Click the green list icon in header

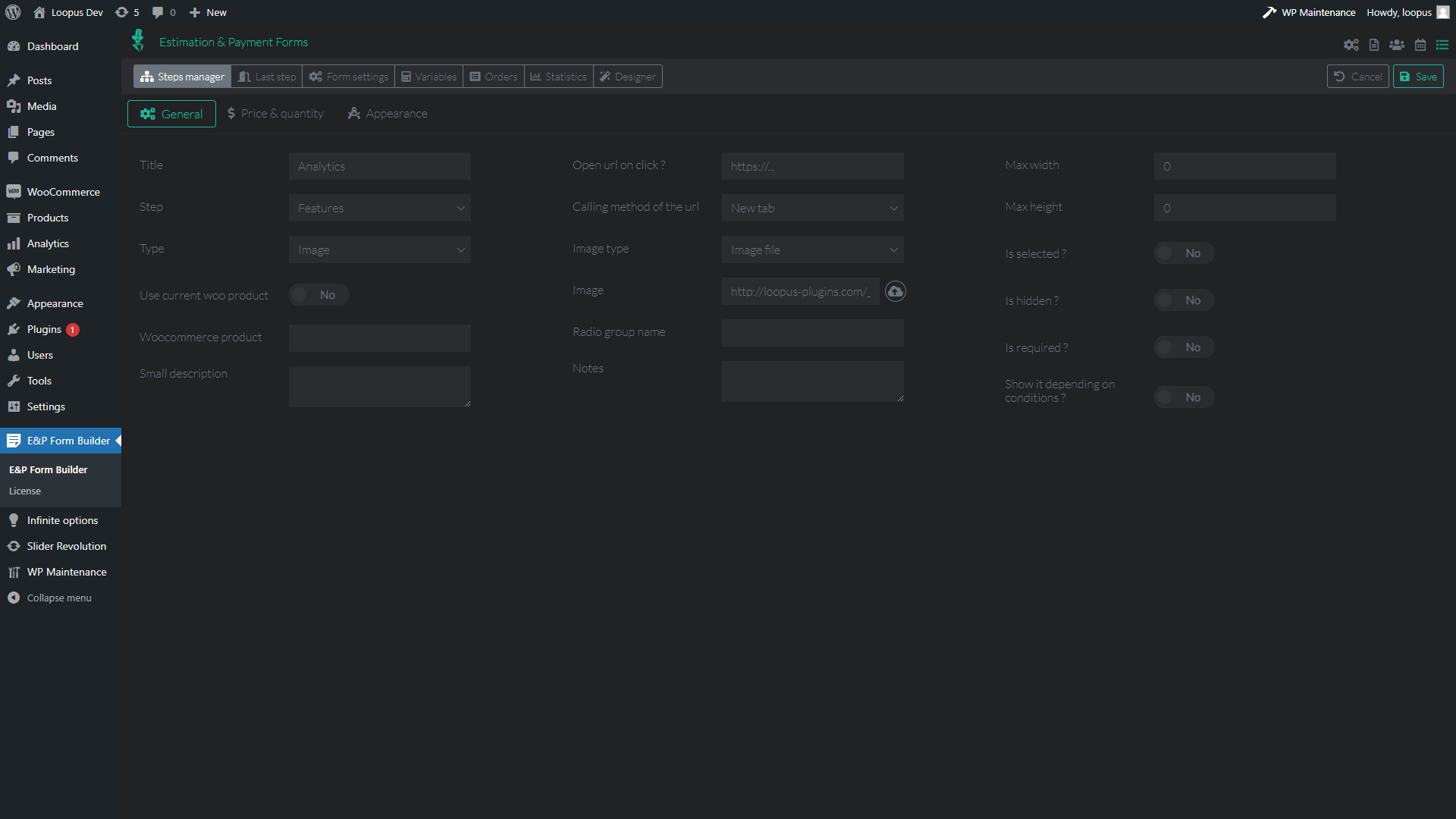pos(1442,45)
